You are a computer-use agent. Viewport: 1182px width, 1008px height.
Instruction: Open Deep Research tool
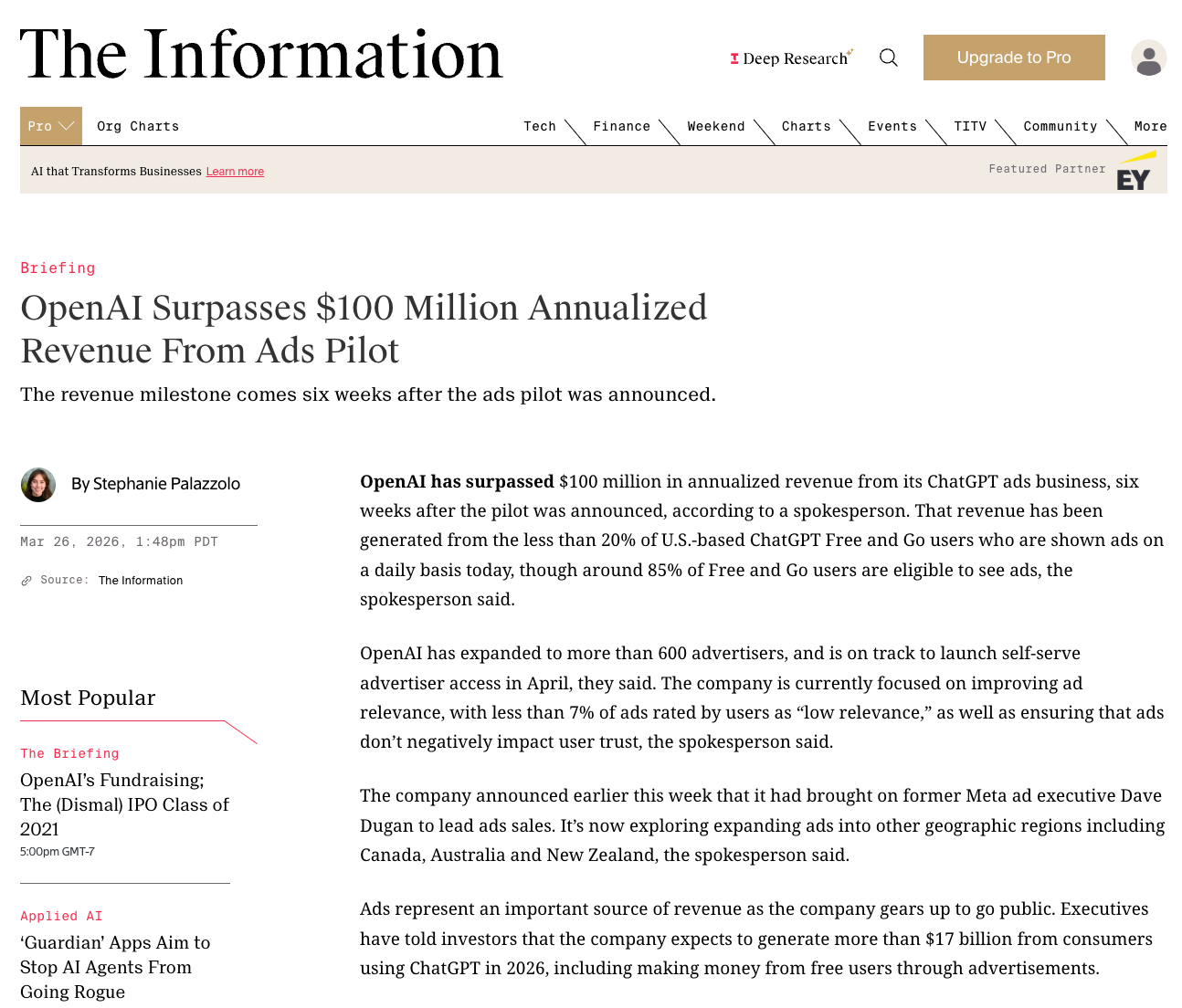click(791, 58)
